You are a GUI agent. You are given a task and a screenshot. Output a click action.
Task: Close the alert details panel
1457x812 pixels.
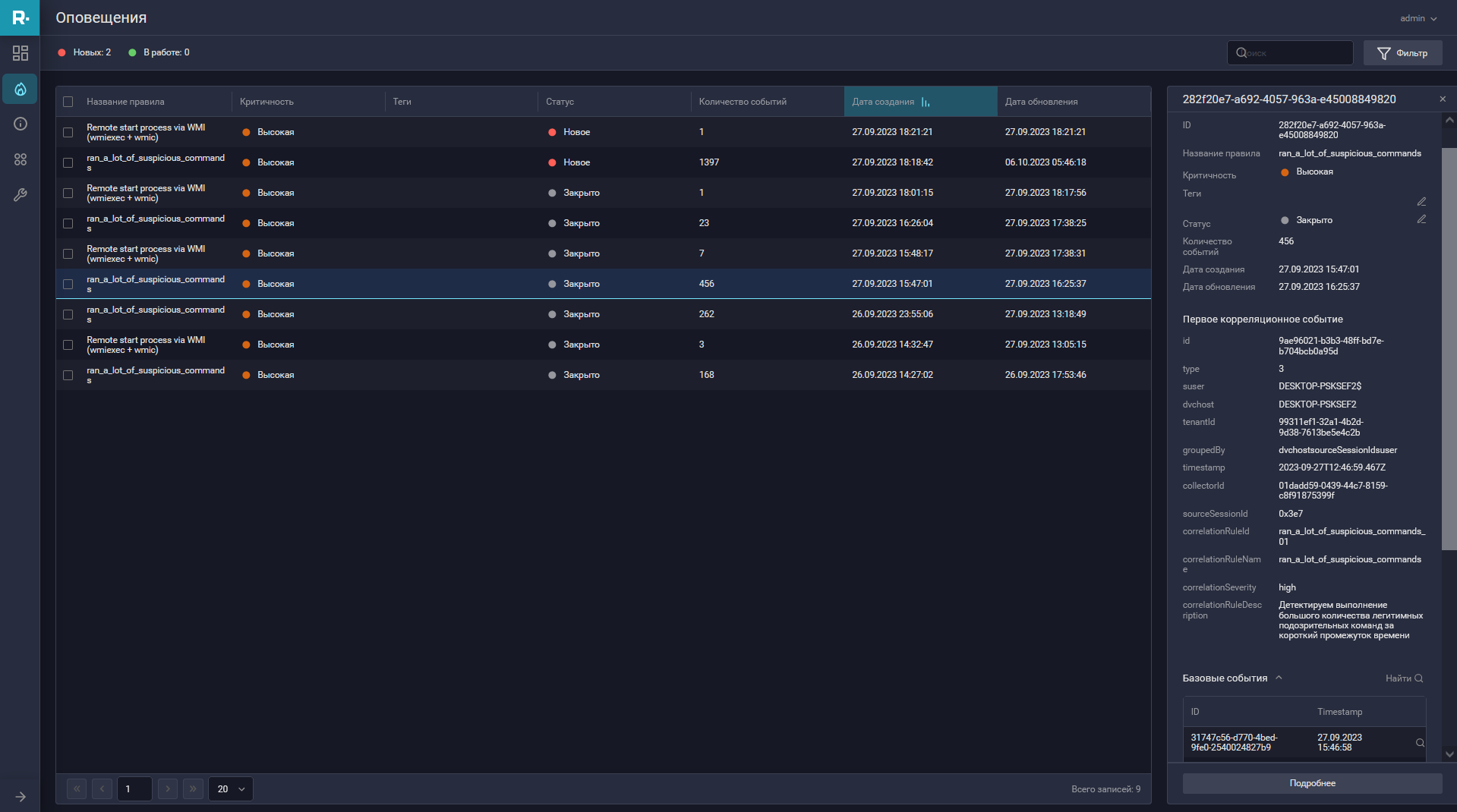(x=1443, y=99)
